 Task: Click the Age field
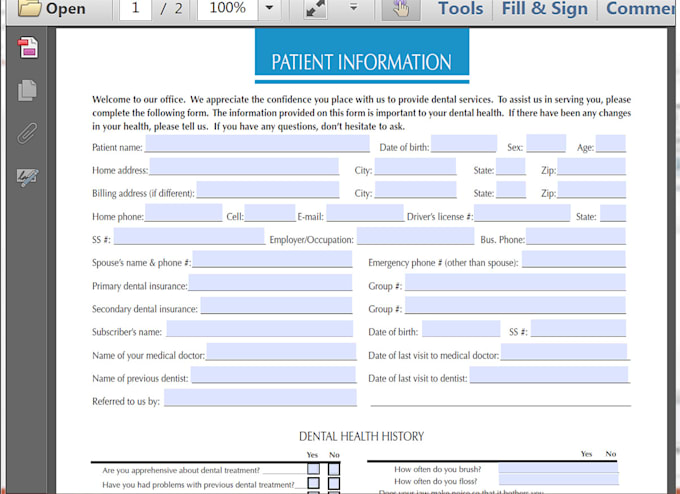[611, 143]
